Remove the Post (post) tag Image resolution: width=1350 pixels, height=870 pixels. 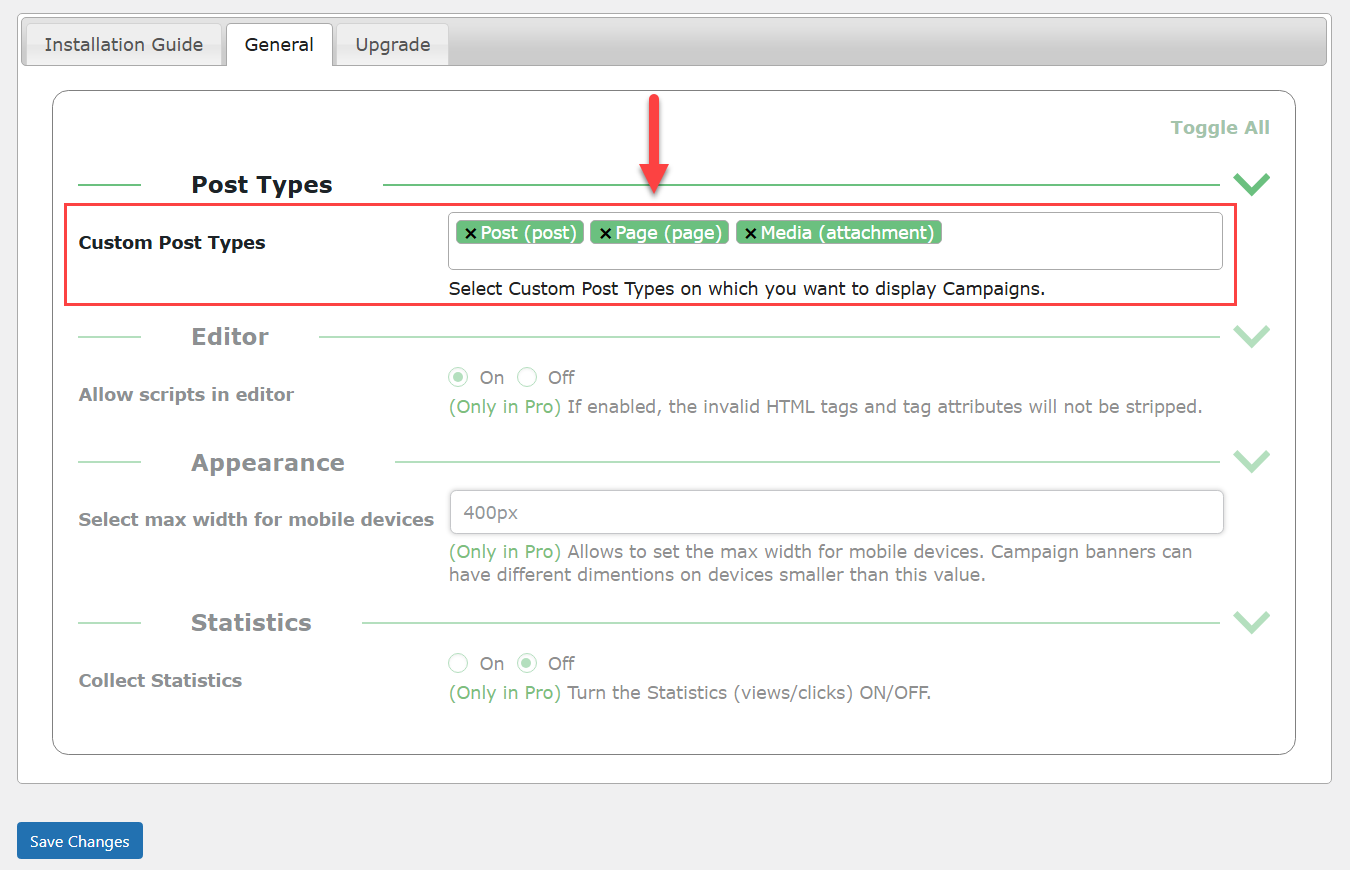tap(471, 233)
